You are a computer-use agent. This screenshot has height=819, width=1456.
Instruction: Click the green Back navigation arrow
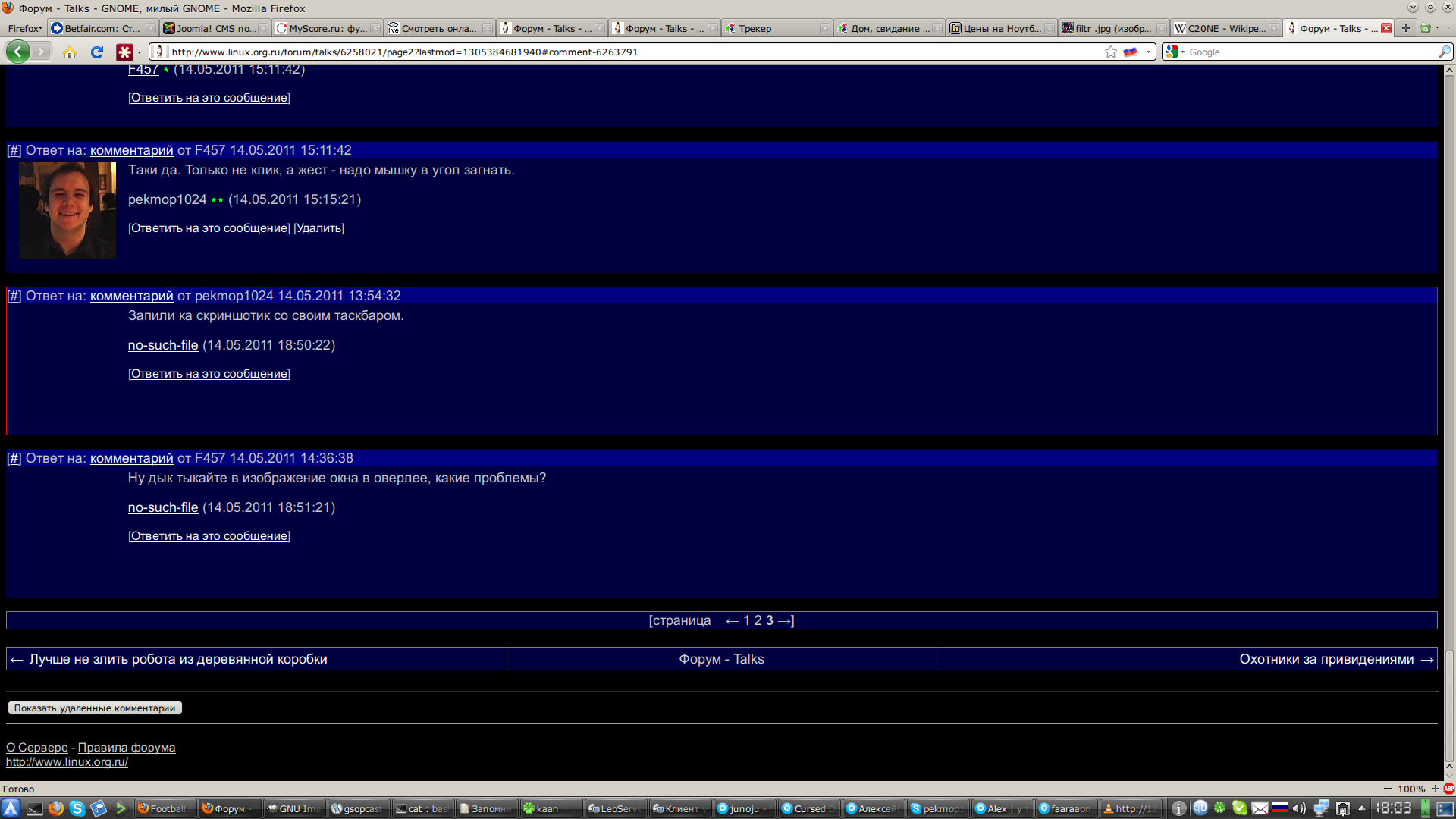tap(18, 52)
